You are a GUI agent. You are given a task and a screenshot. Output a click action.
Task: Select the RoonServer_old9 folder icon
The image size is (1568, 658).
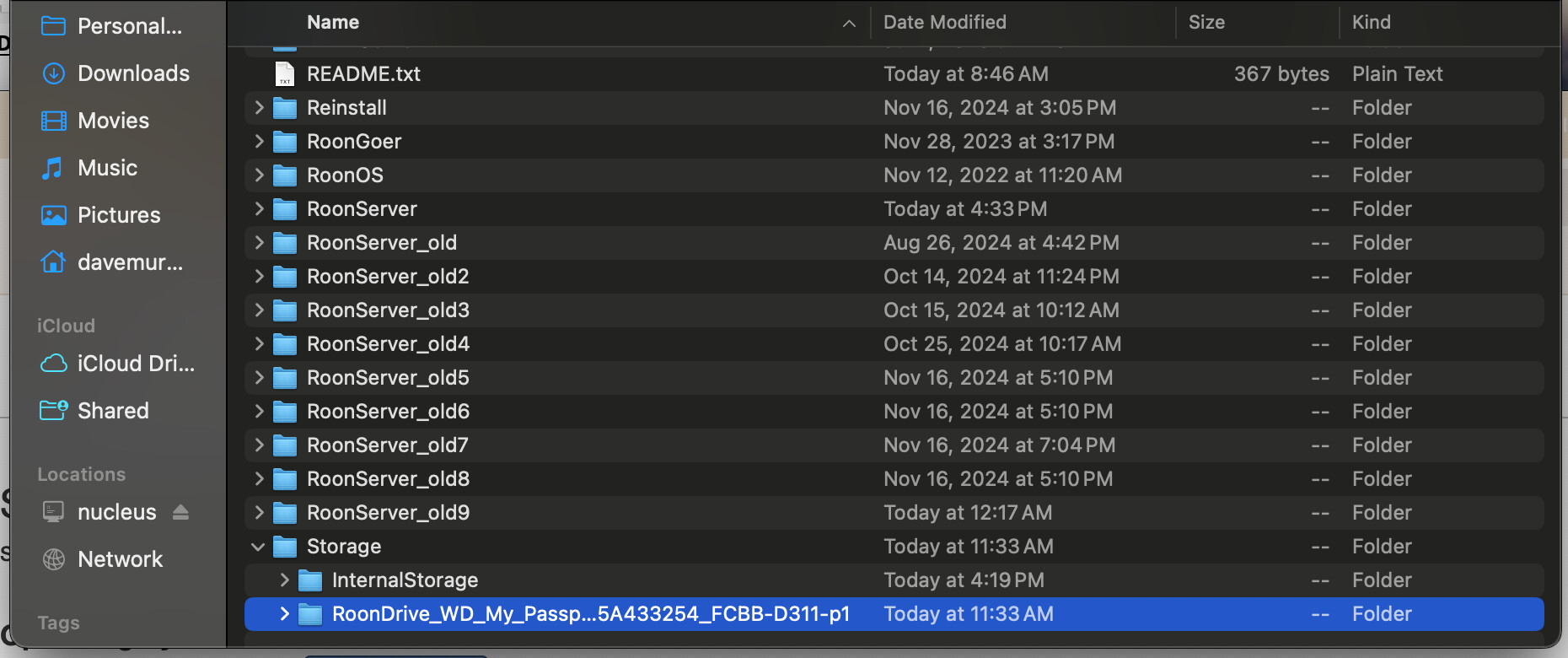tap(285, 513)
